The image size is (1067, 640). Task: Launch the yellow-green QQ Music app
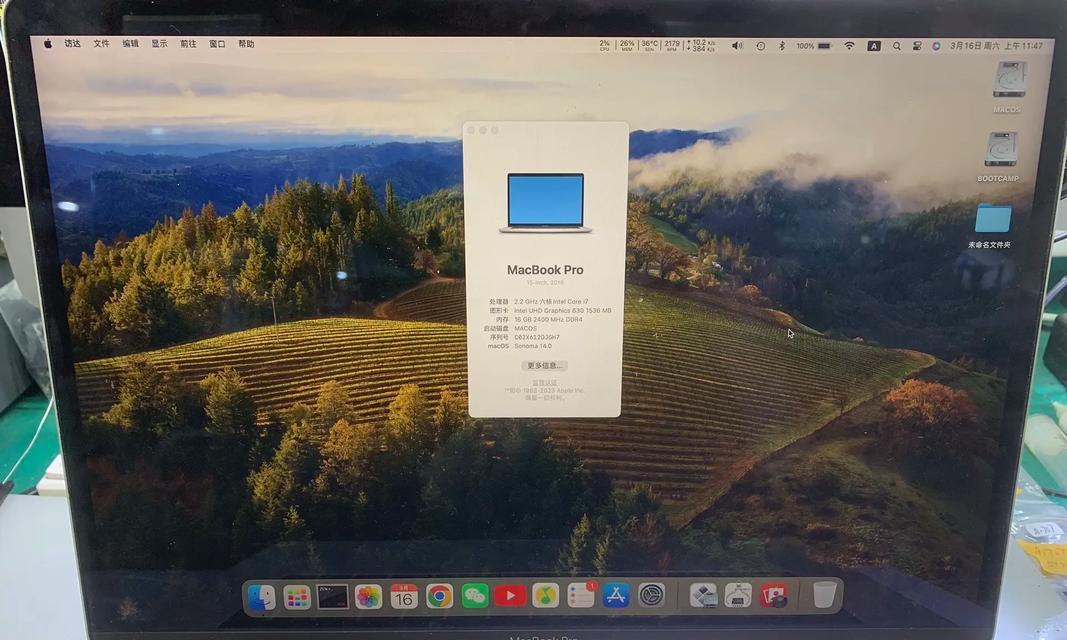pos(546,596)
